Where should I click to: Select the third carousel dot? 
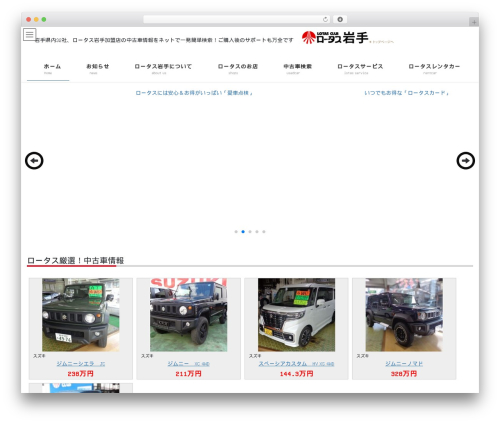click(x=250, y=232)
